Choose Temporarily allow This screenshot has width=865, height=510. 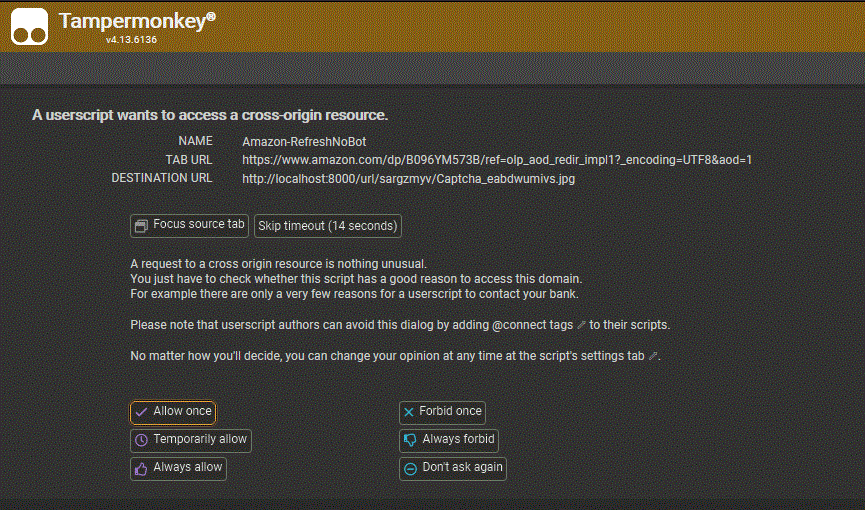tap(191, 440)
